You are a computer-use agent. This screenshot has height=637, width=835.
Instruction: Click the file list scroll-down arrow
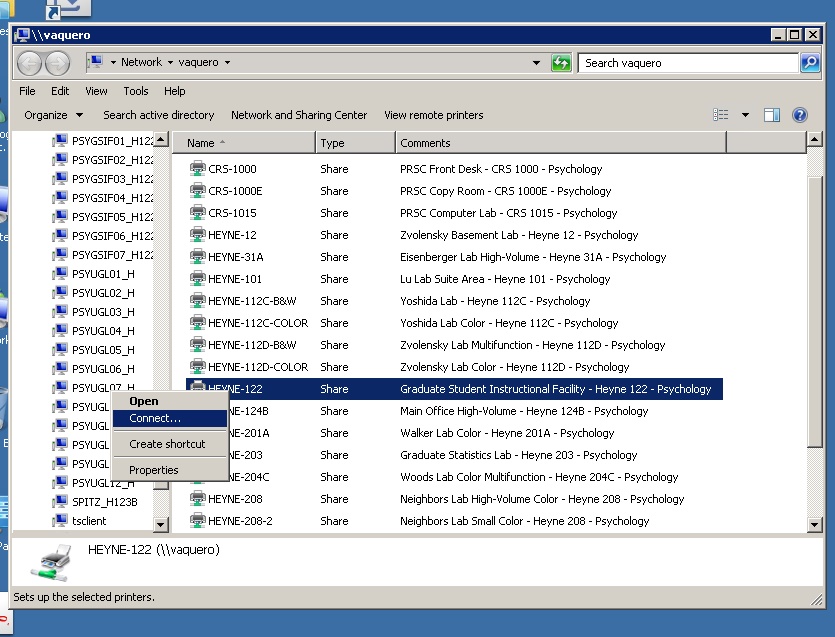(815, 523)
